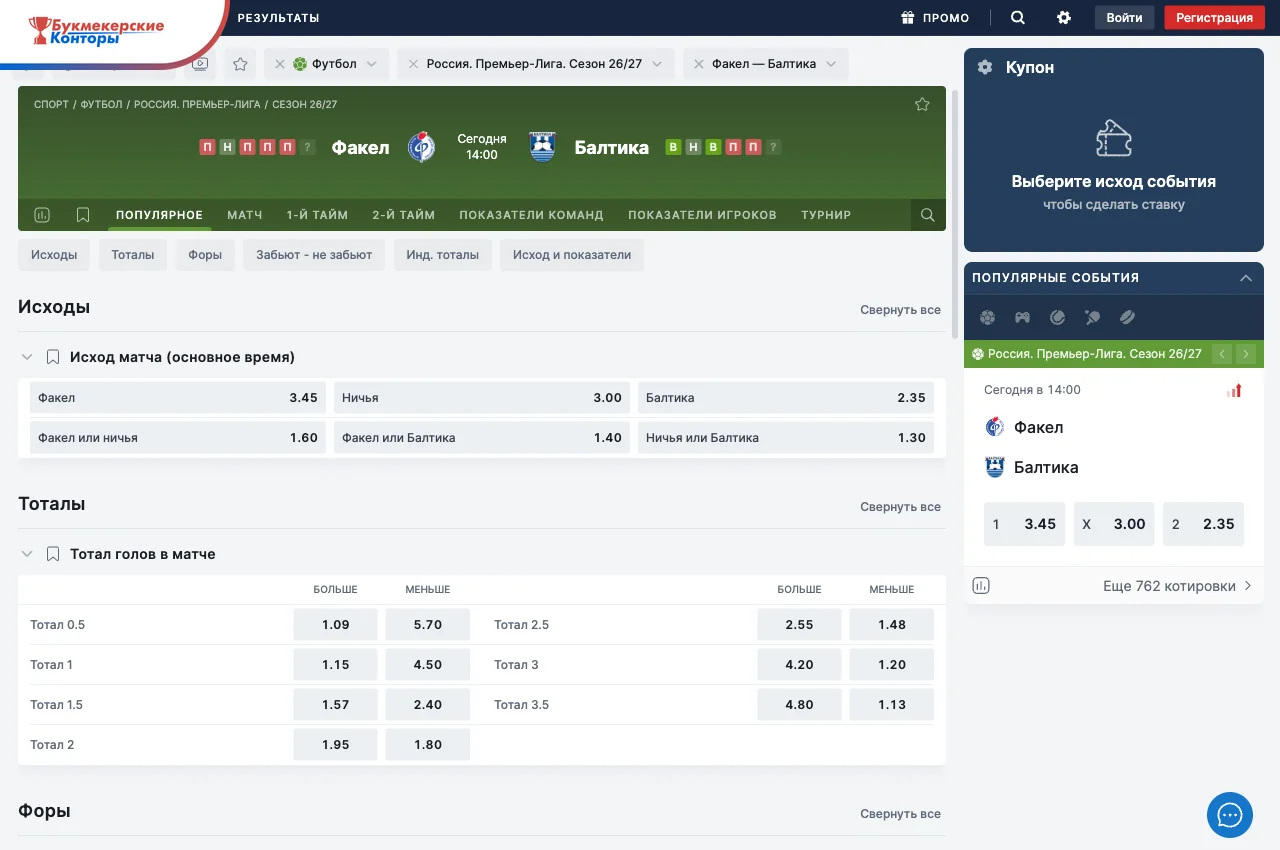Collapse Тотал голов в матче market
Screen dimensions: 1280x850
[27, 554]
